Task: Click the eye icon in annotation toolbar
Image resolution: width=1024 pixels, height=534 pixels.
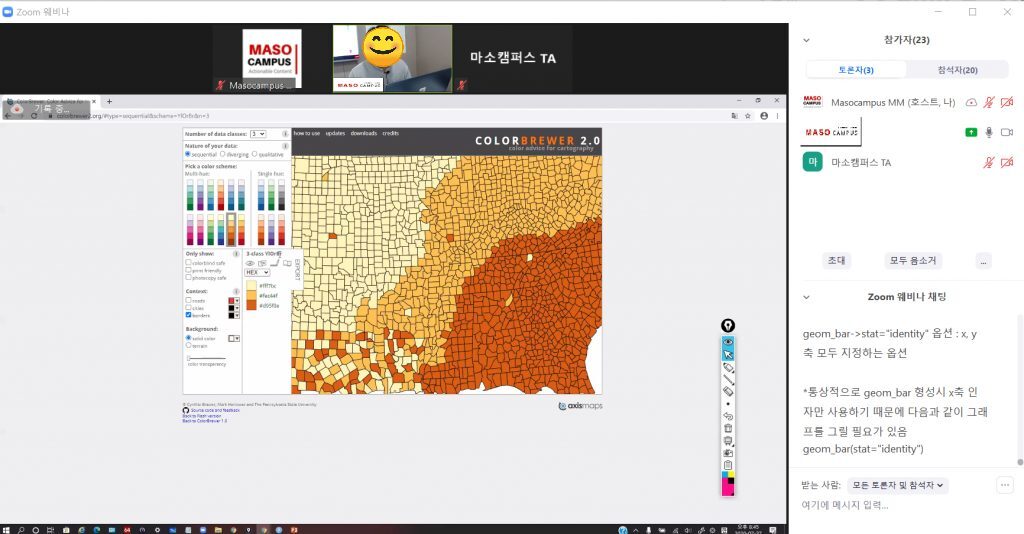Action: [x=728, y=341]
